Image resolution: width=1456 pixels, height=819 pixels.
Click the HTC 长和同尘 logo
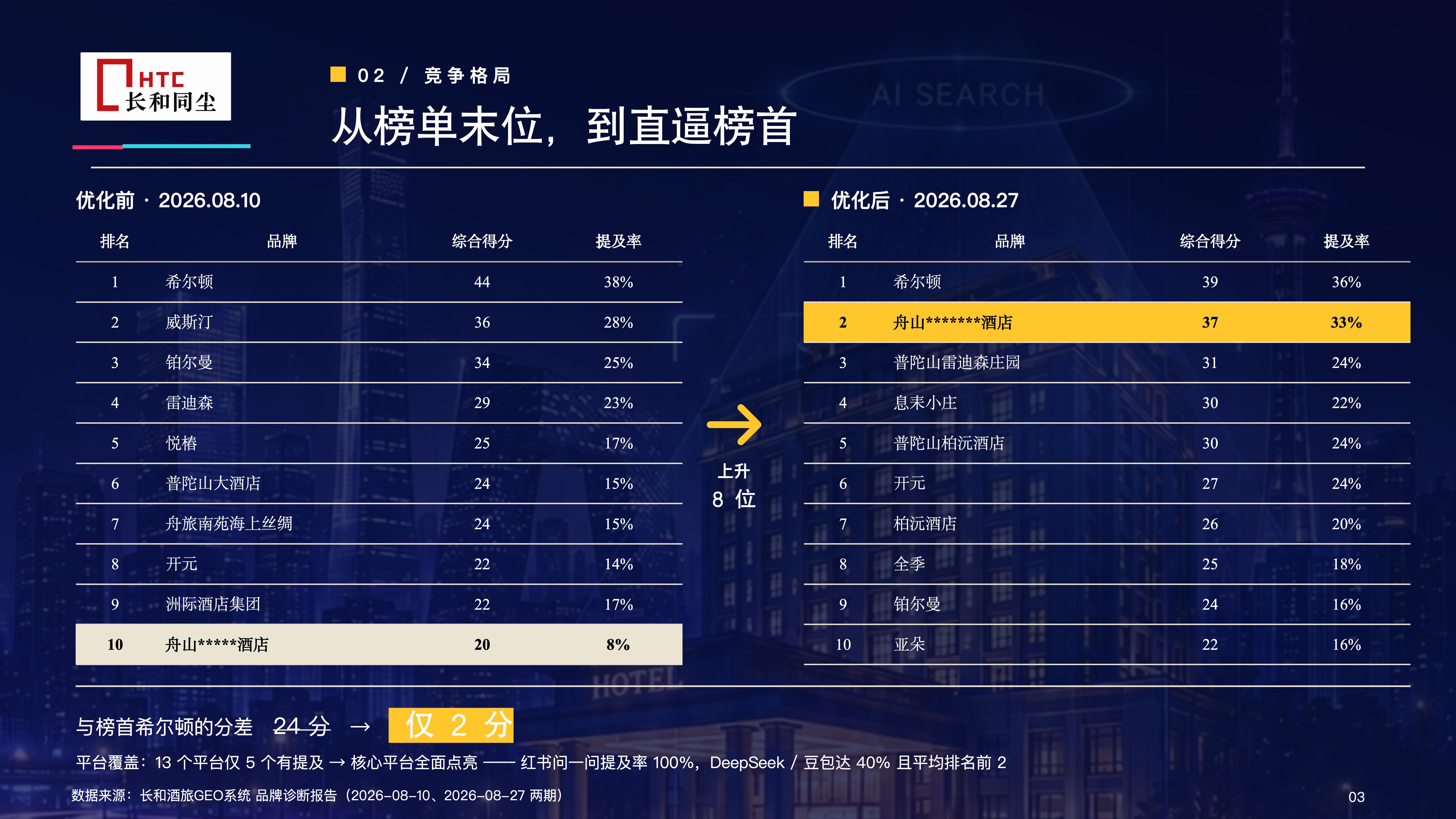[156, 86]
